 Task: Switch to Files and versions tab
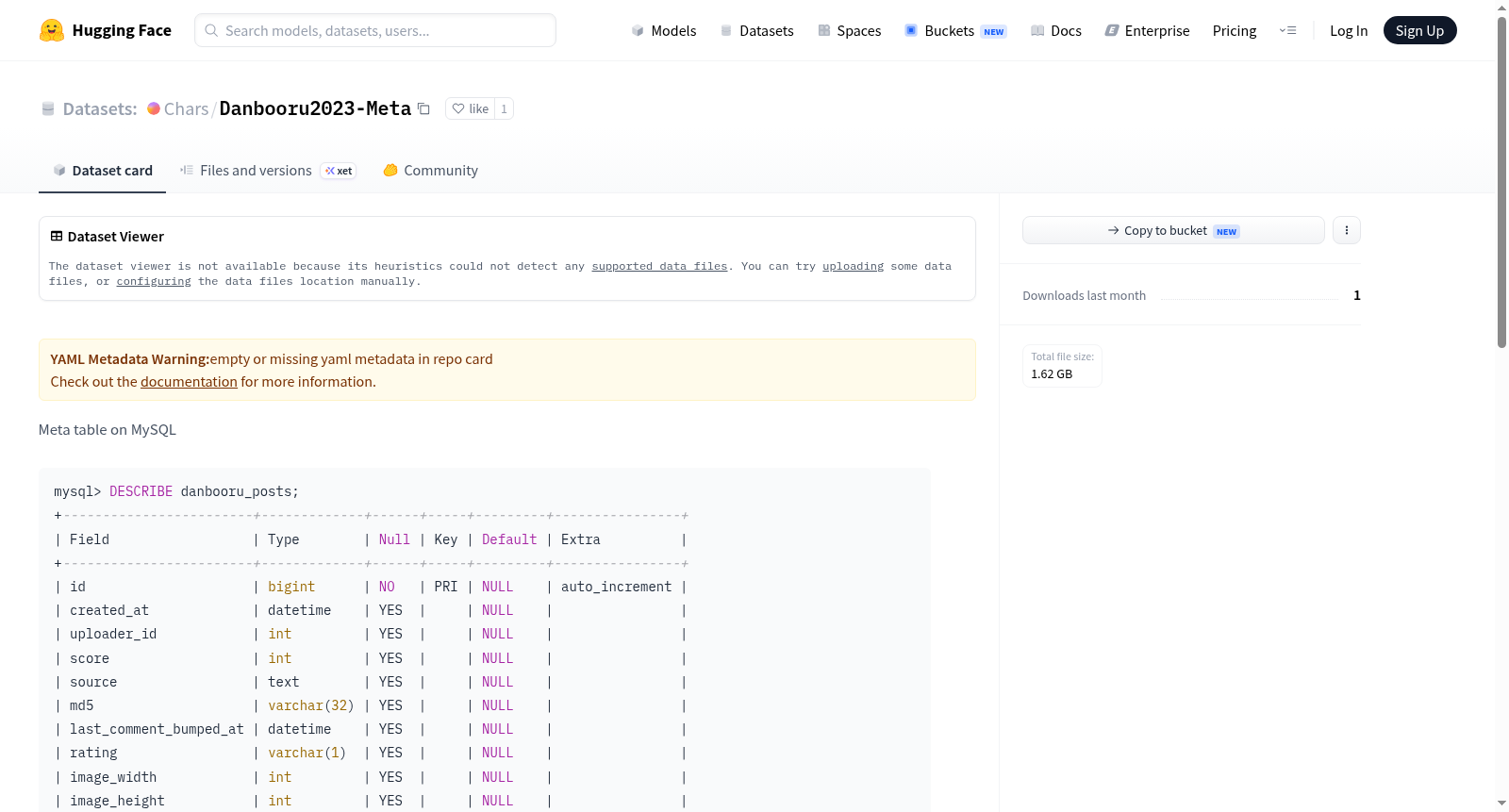[268, 171]
